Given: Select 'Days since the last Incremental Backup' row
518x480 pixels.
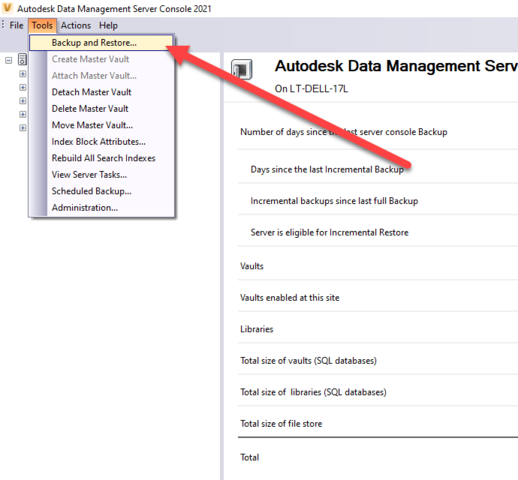Looking at the screenshot, I should (x=378, y=169).
